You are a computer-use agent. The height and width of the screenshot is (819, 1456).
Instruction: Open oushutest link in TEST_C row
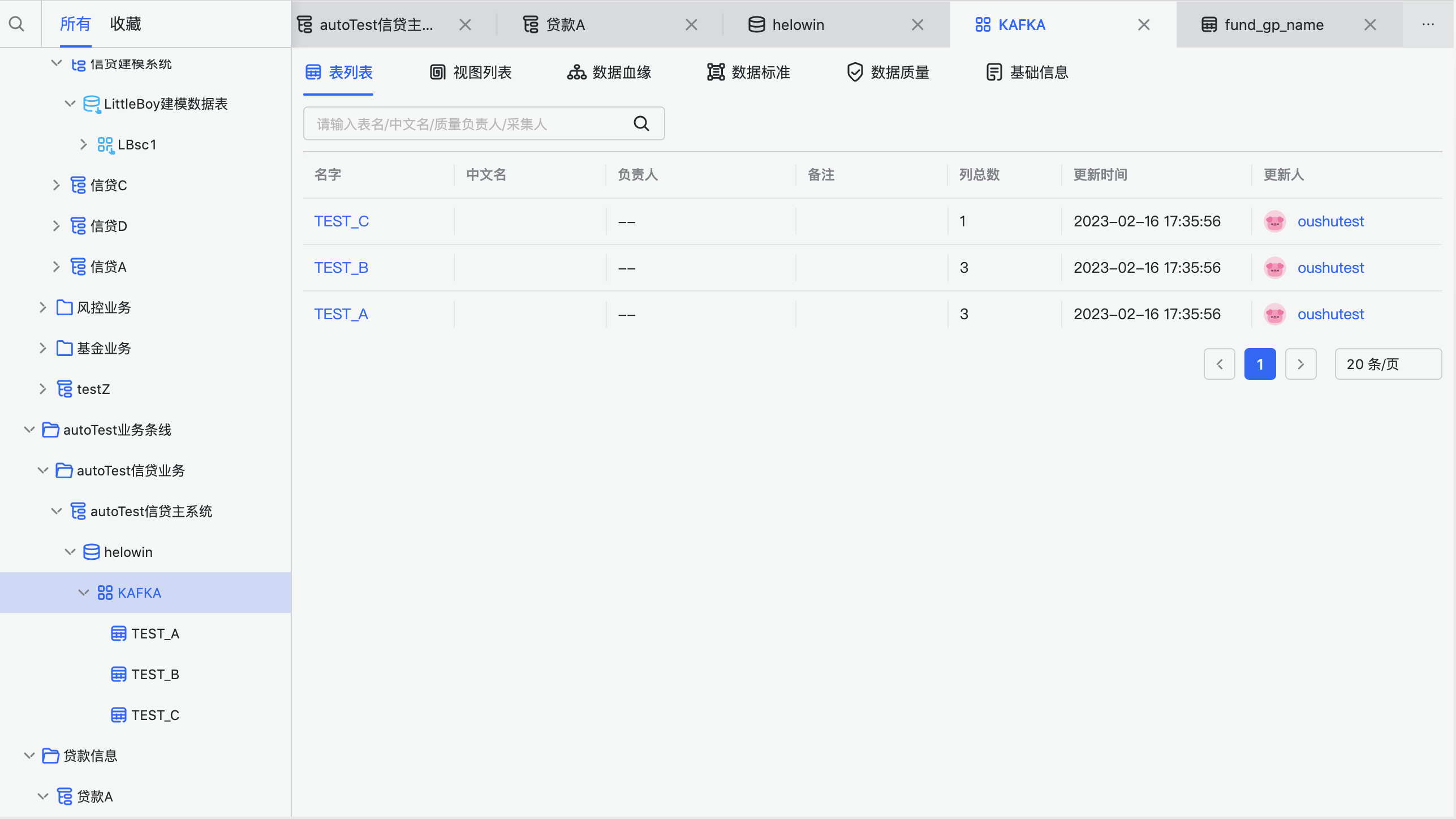(1330, 221)
